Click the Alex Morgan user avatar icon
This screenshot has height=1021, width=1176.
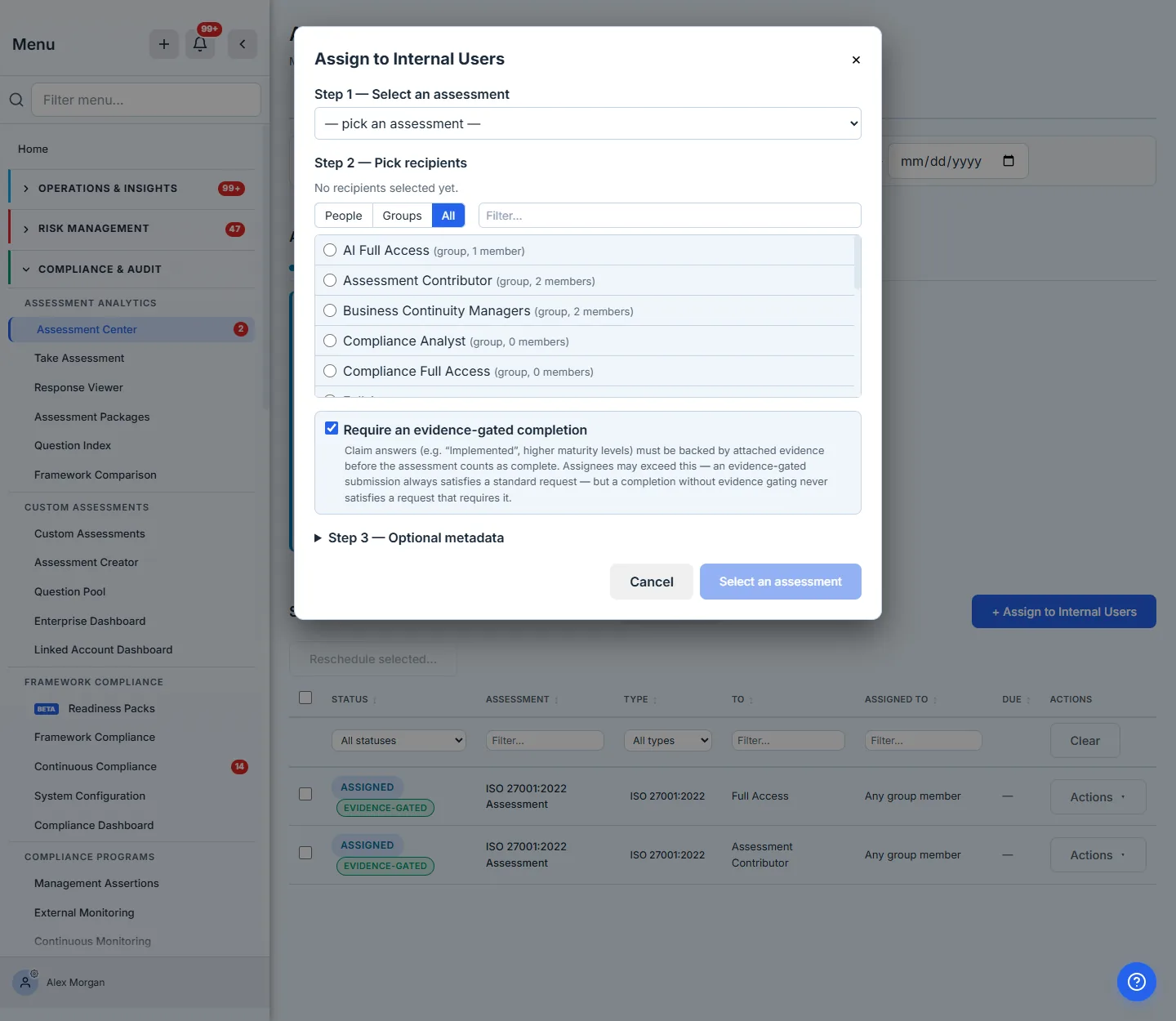25,983
